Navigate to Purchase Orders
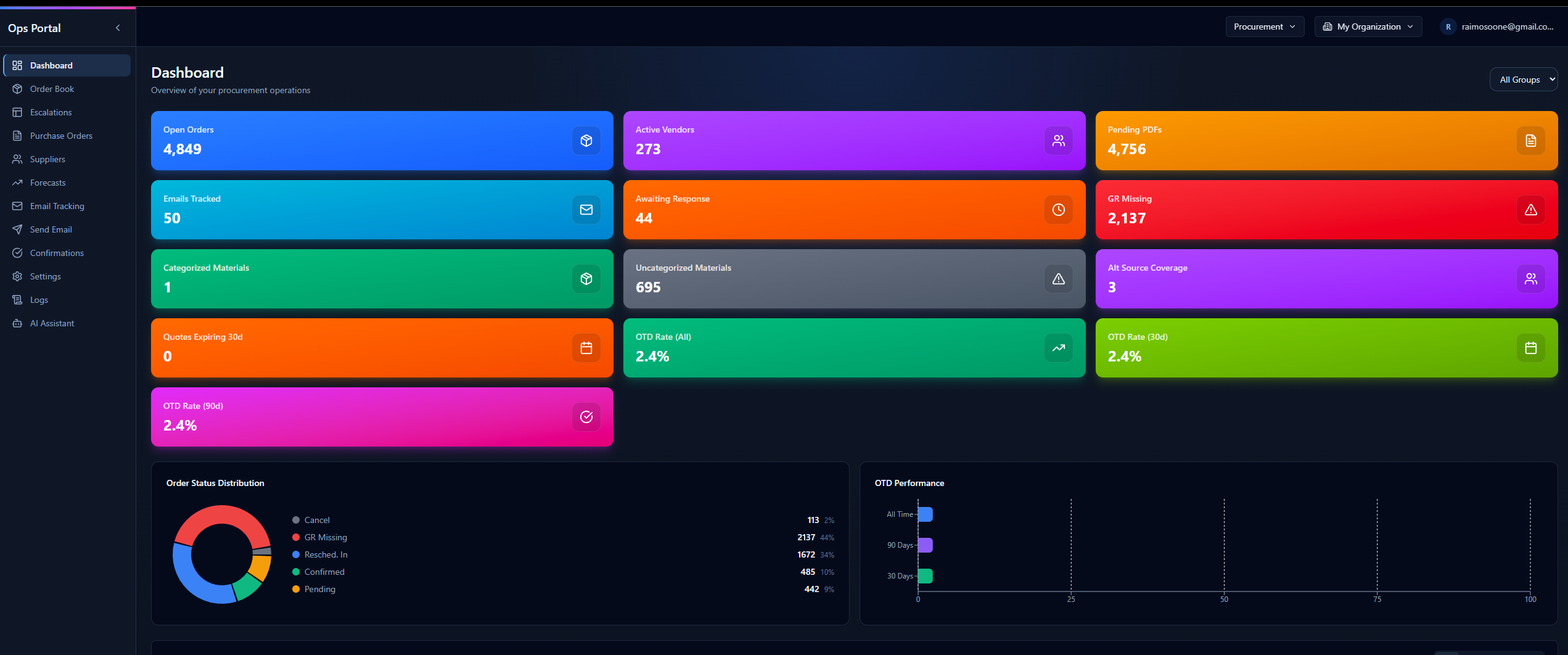This screenshot has height=655, width=1568. [17, 135]
